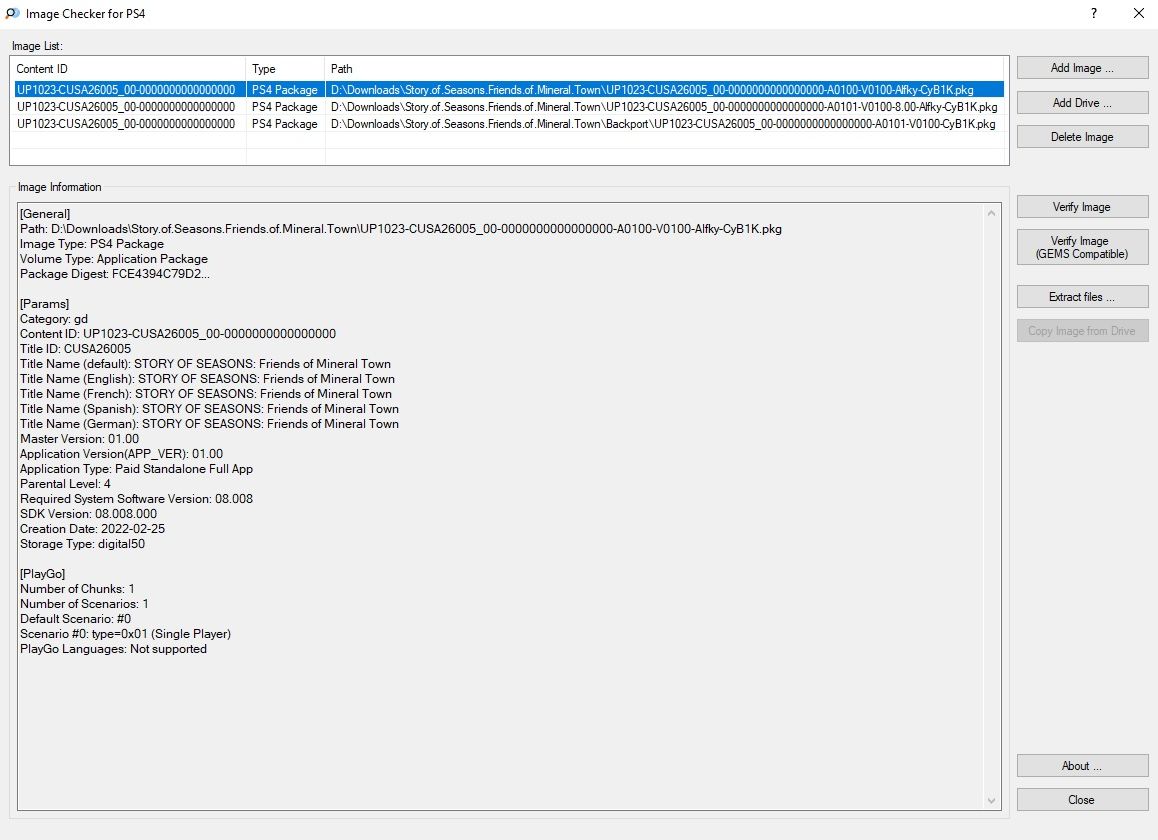Click the Creation Date: 2022-02-25 line
Image resolution: width=1158 pixels, height=840 pixels.
click(92, 529)
